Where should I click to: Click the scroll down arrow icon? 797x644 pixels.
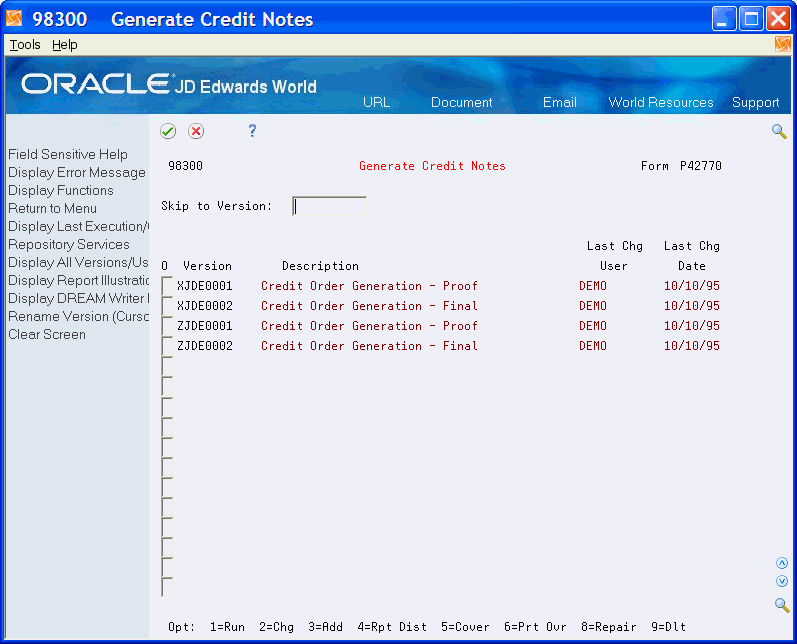pyautogui.click(x=782, y=581)
